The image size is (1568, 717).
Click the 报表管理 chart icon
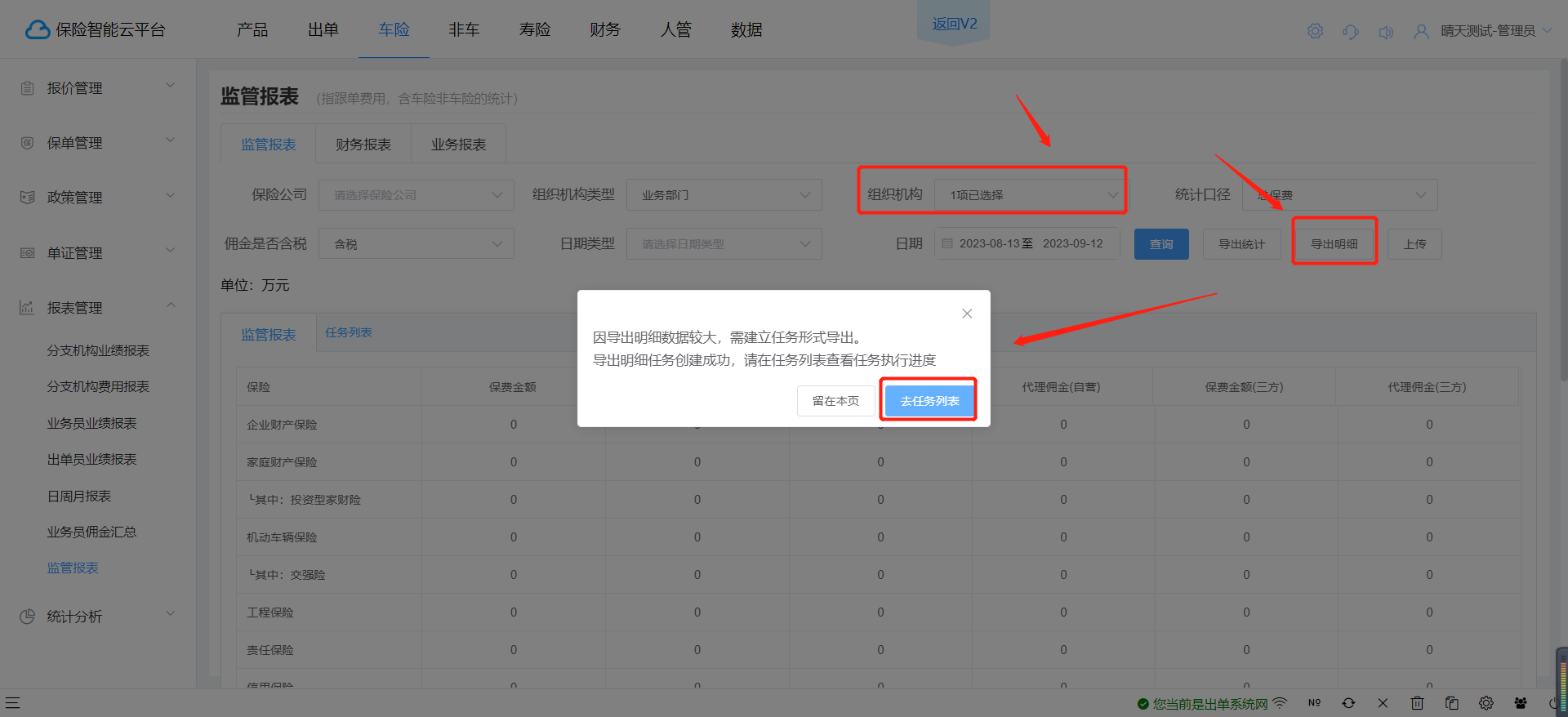[x=27, y=308]
